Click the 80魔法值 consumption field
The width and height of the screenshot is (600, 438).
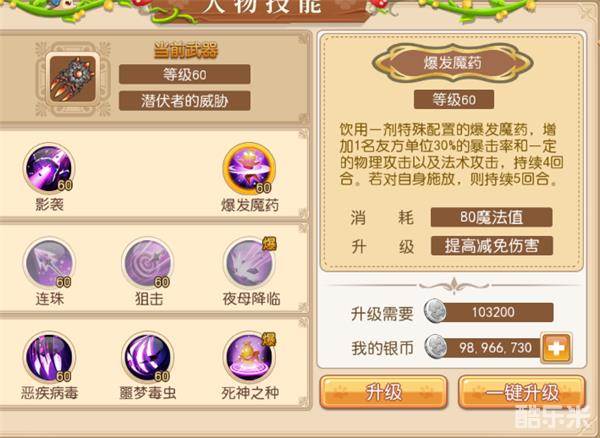[491, 217]
